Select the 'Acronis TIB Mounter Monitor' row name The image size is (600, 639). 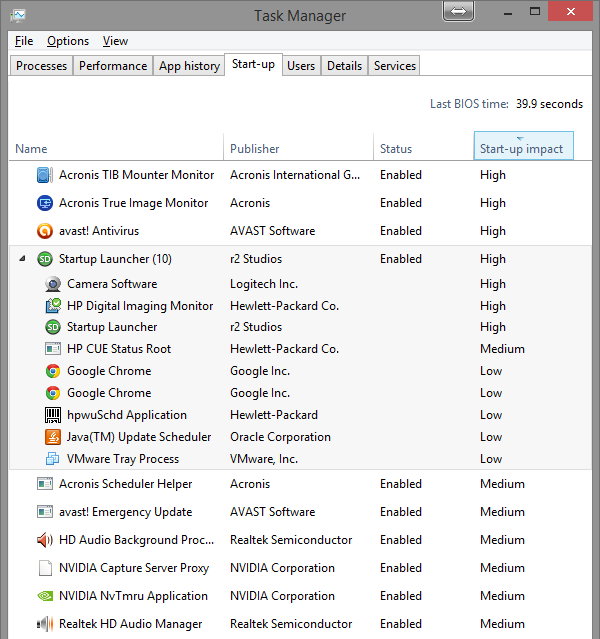click(x=137, y=175)
